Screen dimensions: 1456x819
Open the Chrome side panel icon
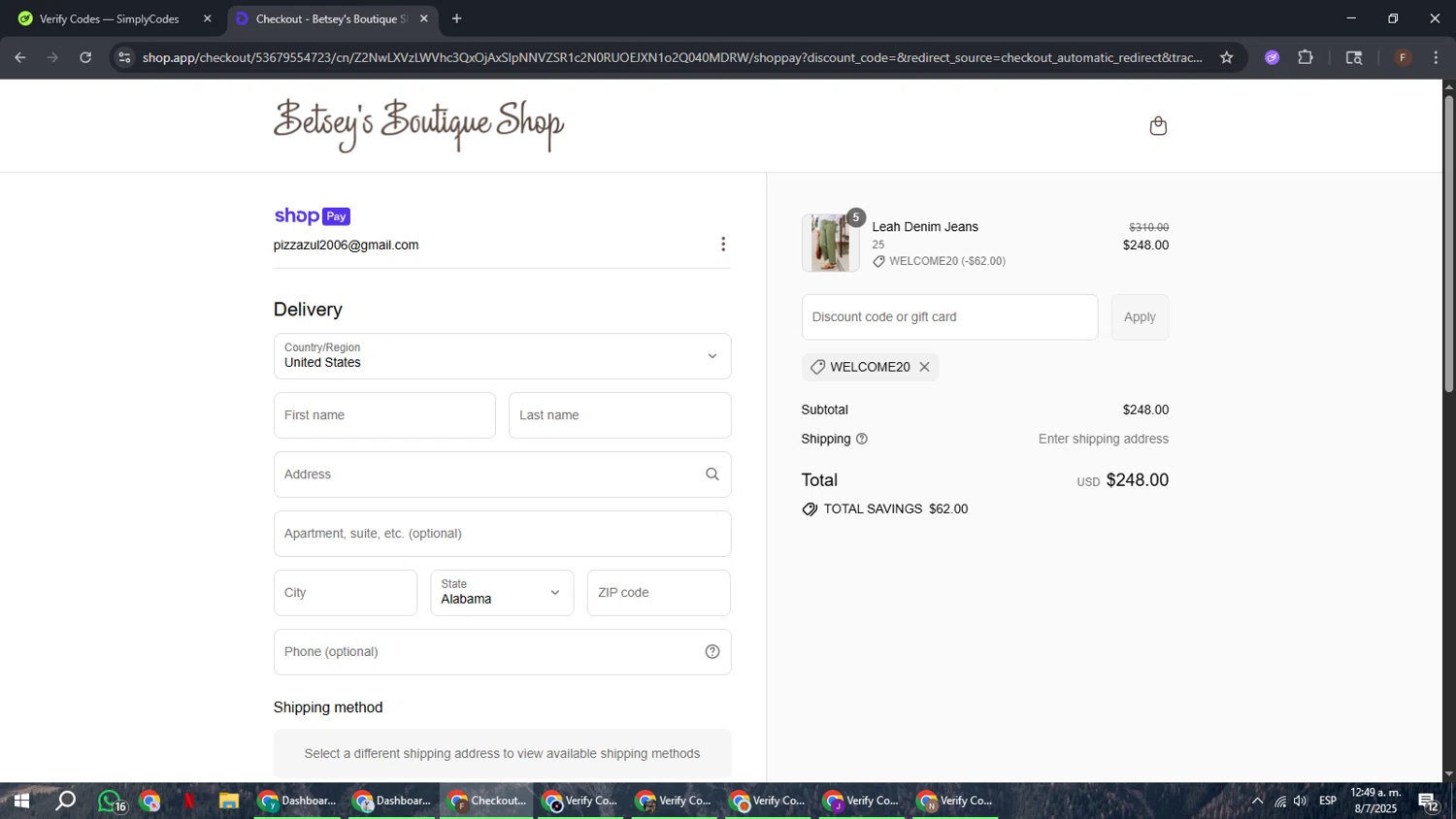[x=1354, y=57]
